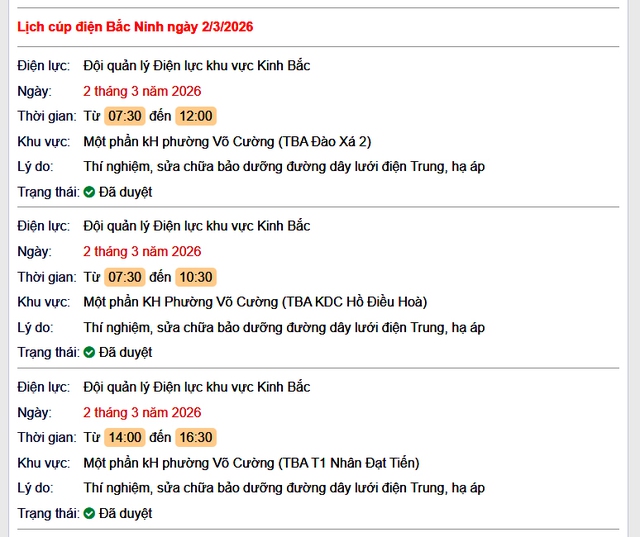Open the Lịch cúp điện Bắc Ninh heading
Screen dimensions: 640x537
click(x=135, y=26)
